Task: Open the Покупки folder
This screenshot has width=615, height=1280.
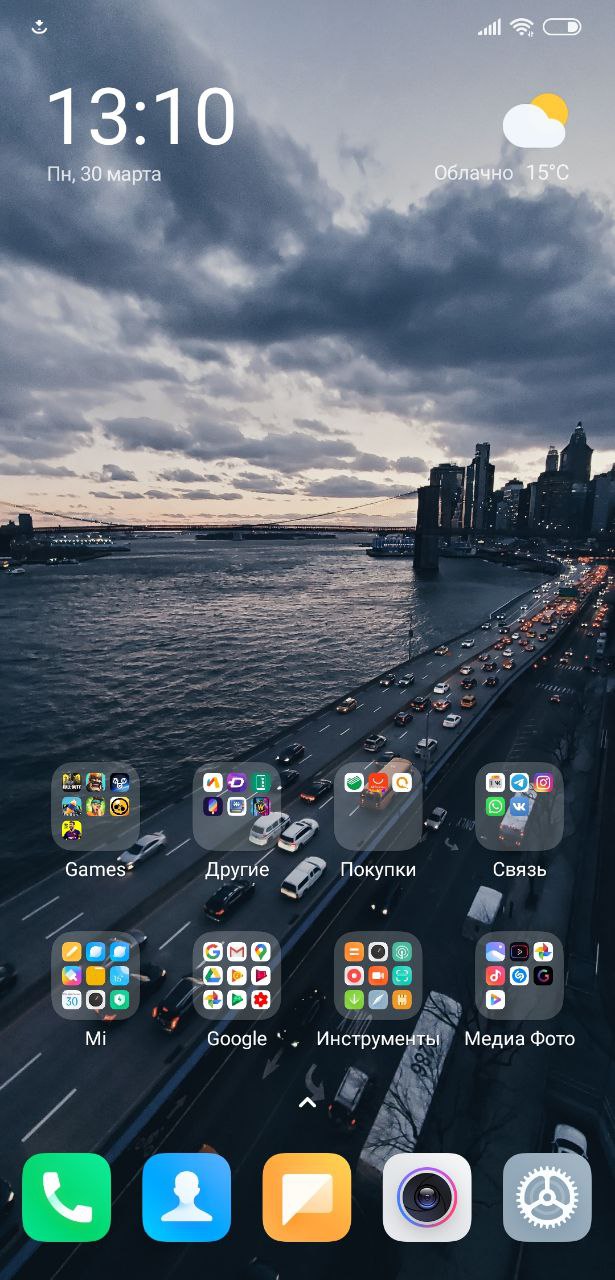Action: tap(378, 807)
